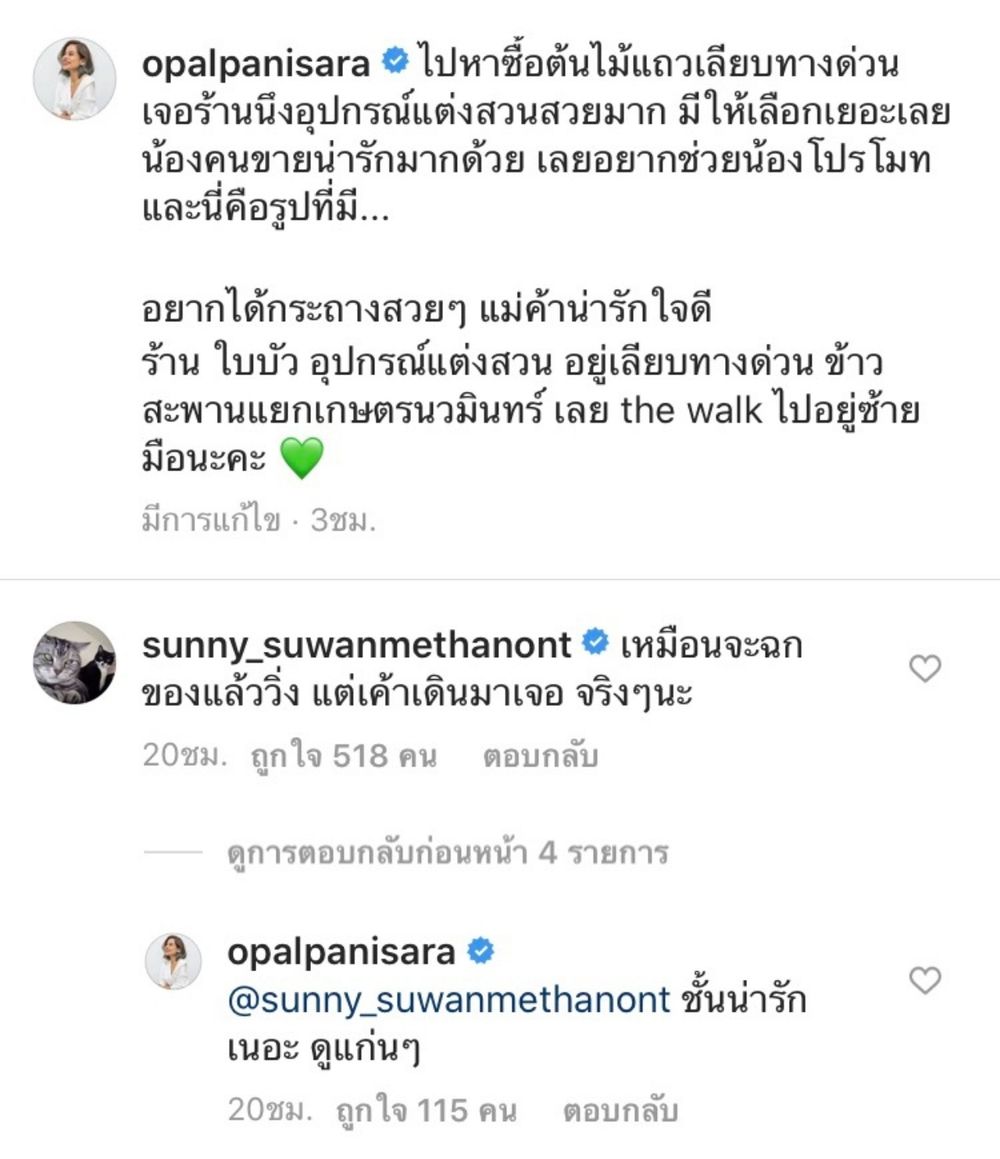Expand ดูการตอบกลับก่อนหน้า 4 รายการ previous replies
Image resolution: width=1000 pixels, height=1159 pixels.
[x=448, y=853]
